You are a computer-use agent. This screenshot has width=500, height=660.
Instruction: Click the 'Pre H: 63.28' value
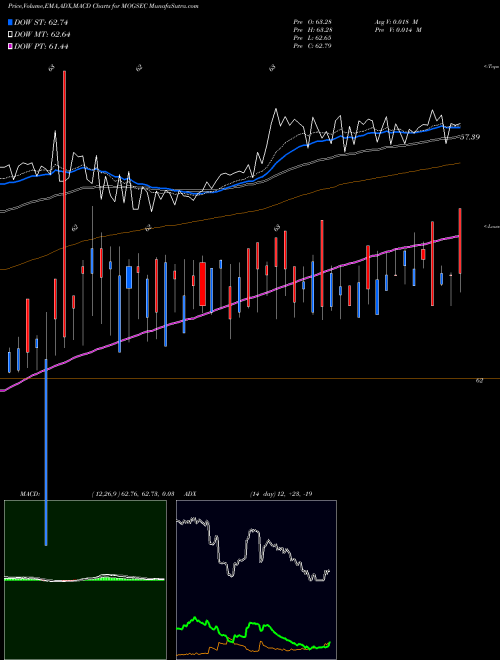[312, 30]
